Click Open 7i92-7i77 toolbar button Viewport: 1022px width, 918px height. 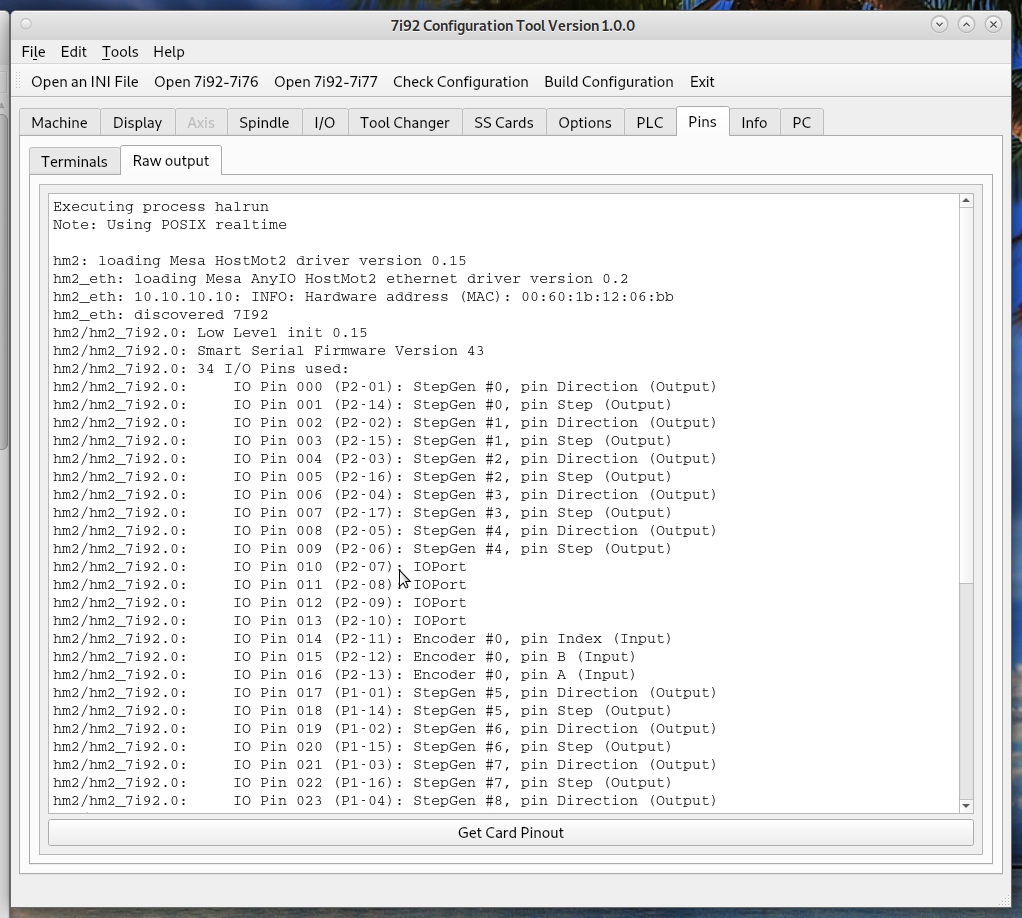[x=325, y=81]
